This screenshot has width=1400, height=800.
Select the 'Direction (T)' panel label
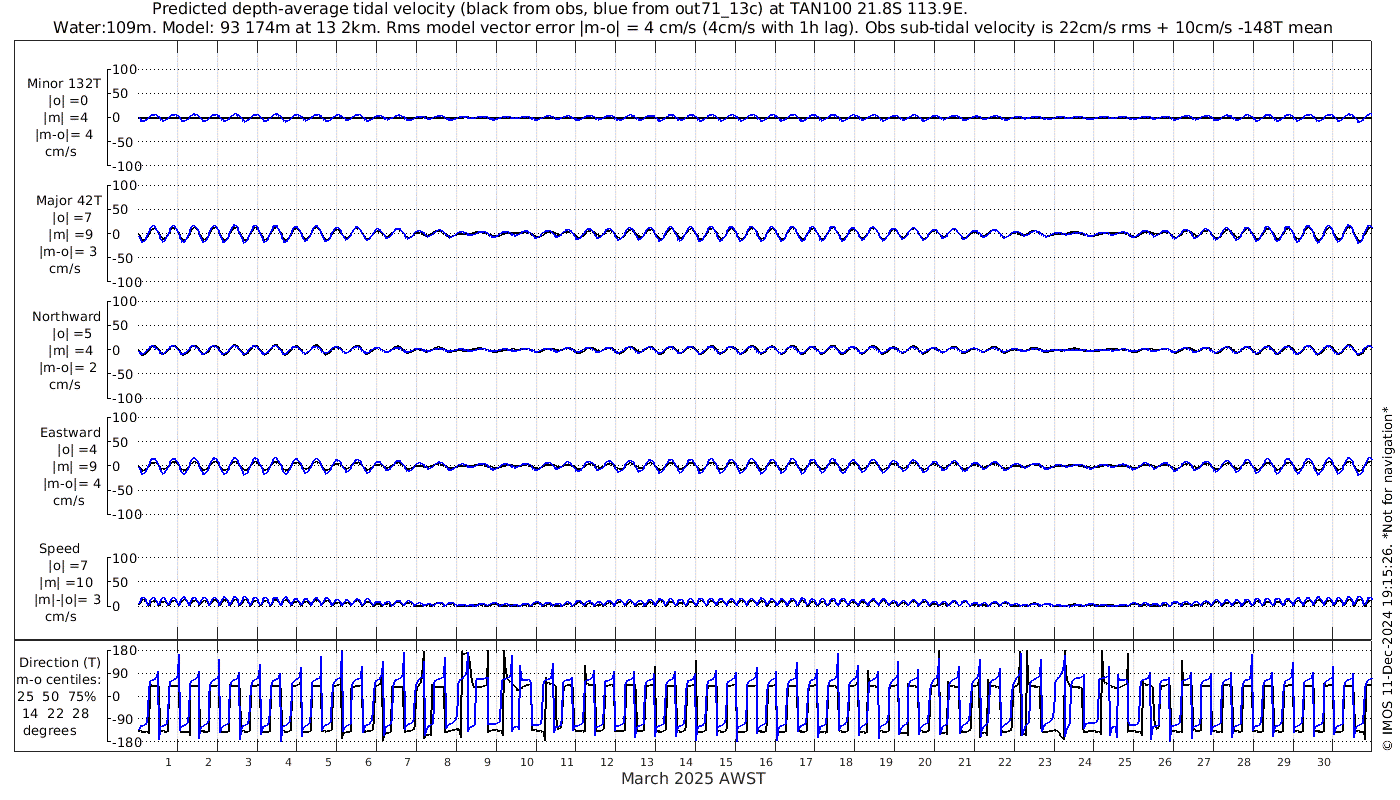61,663
